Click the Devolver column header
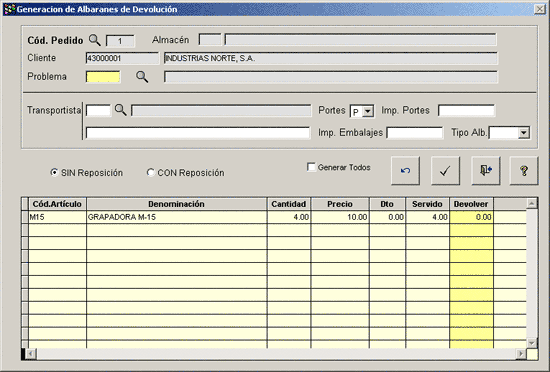The width and height of the screenshot is (550, 372). pyautogui.click(x=471, y=204)
